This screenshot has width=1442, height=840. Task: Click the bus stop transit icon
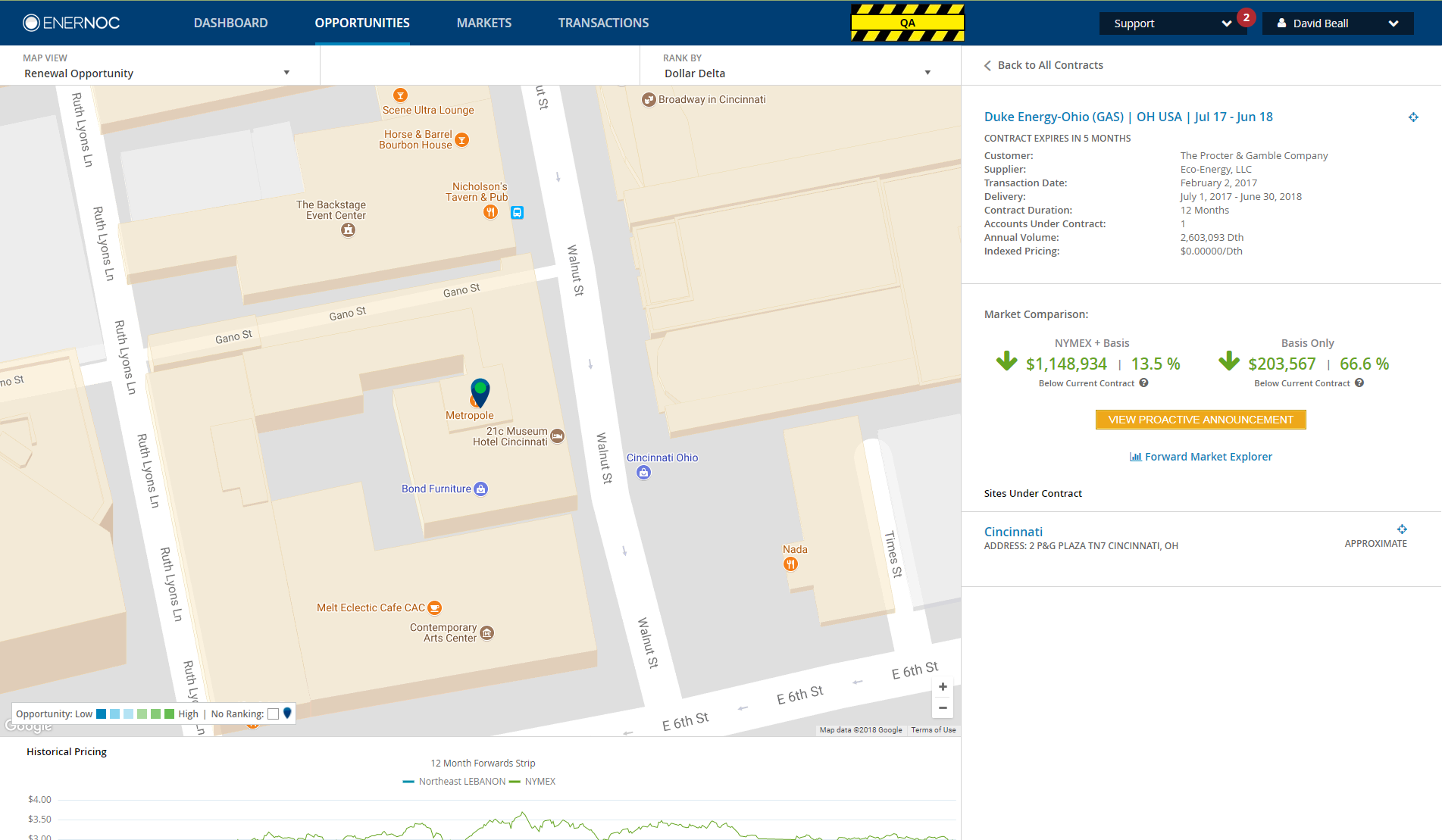point(517,213)
